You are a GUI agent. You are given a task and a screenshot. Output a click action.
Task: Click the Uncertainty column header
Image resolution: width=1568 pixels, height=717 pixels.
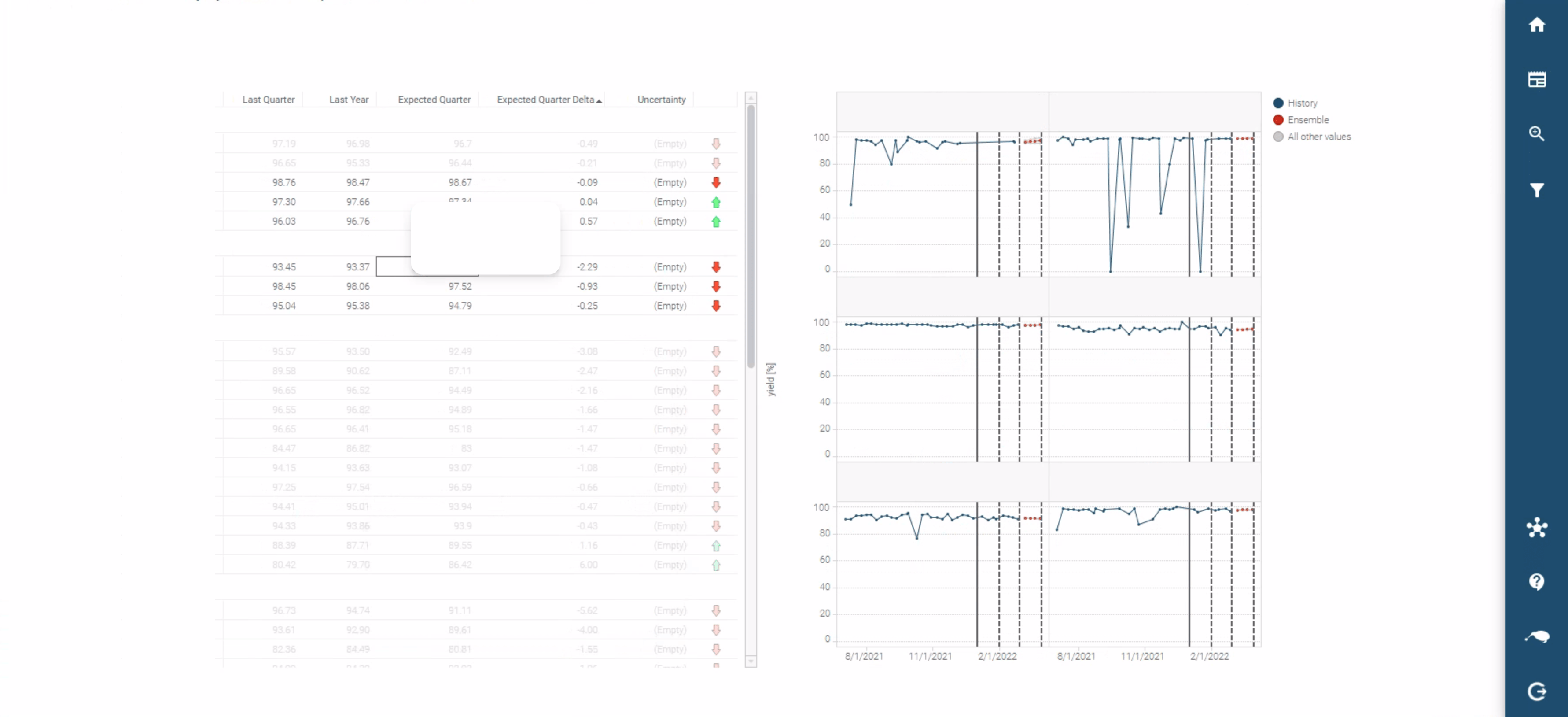point(661,100)
